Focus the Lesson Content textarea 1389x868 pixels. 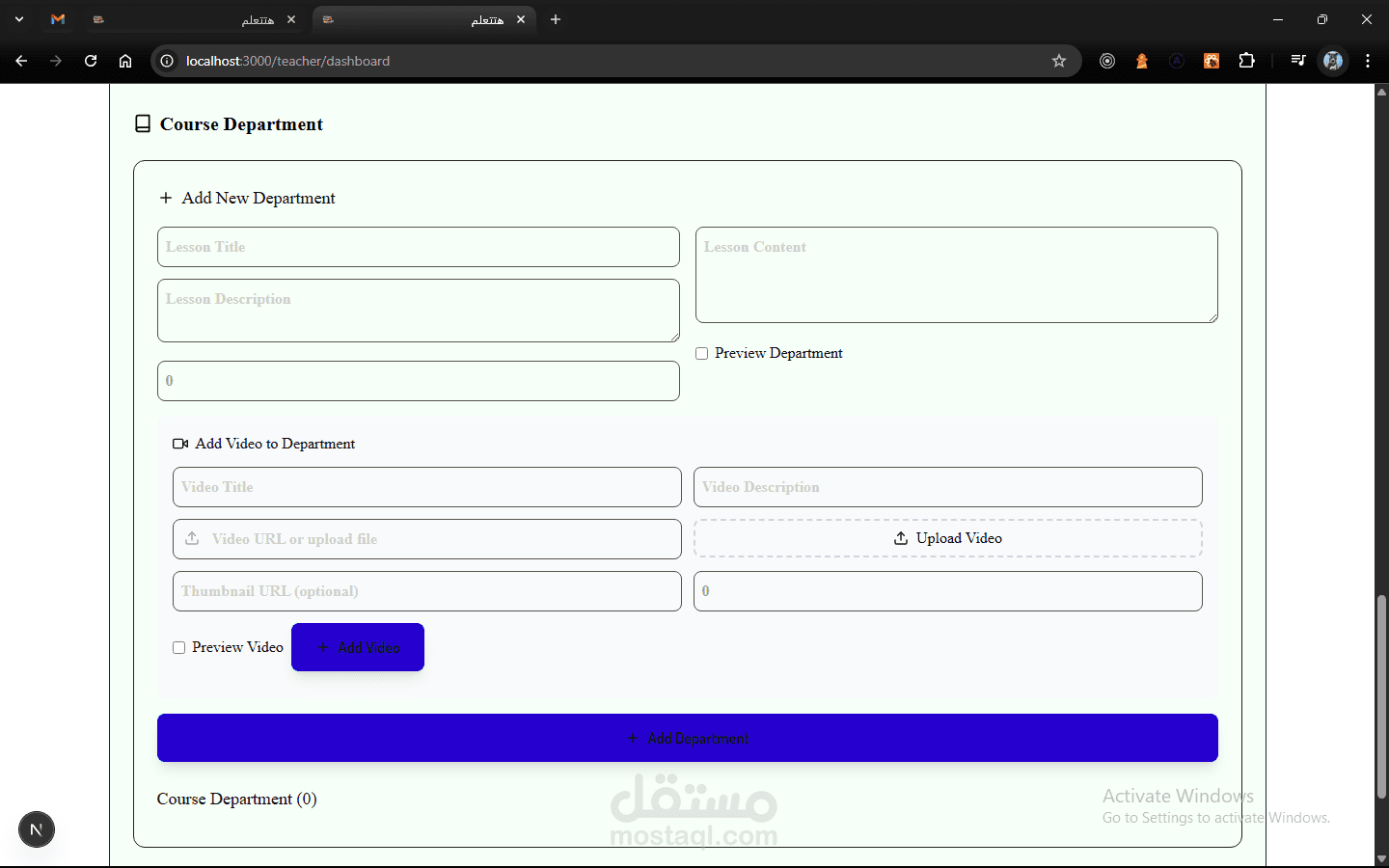[957, 275]
